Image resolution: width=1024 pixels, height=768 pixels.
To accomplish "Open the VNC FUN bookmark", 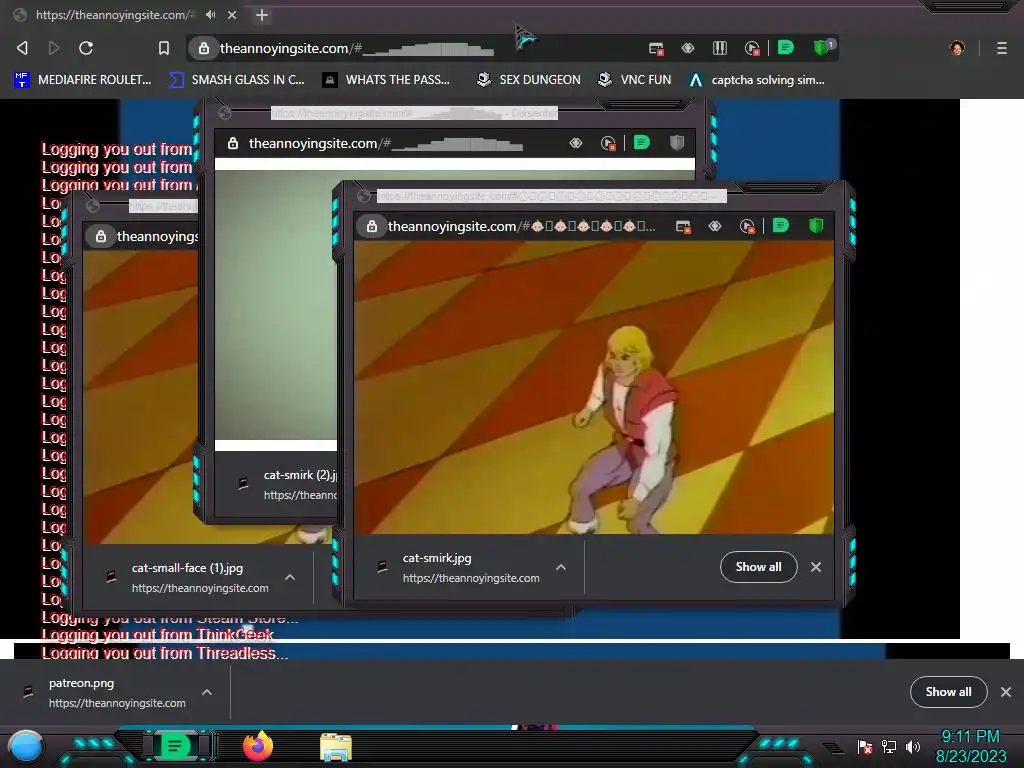I will 635,80.
